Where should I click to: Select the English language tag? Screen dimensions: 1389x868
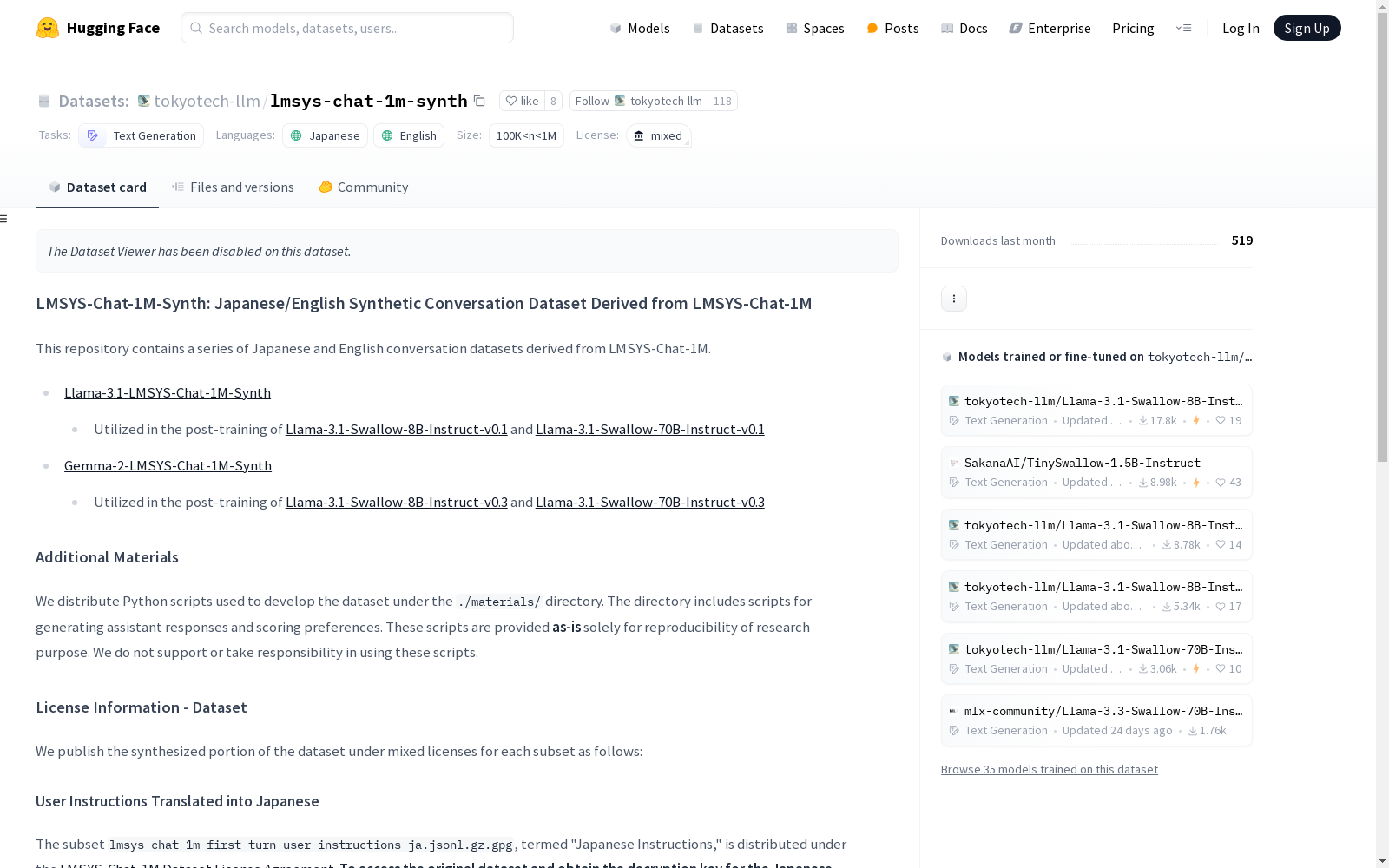tap(409, 135)
